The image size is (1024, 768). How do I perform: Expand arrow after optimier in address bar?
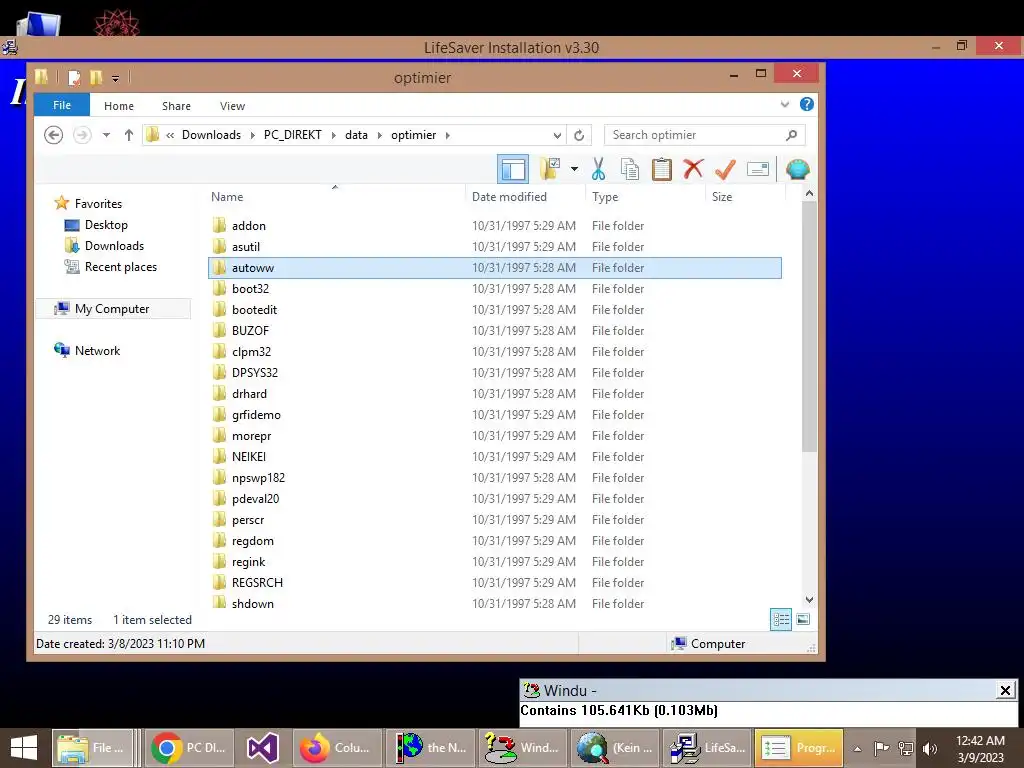coord(447,135)
